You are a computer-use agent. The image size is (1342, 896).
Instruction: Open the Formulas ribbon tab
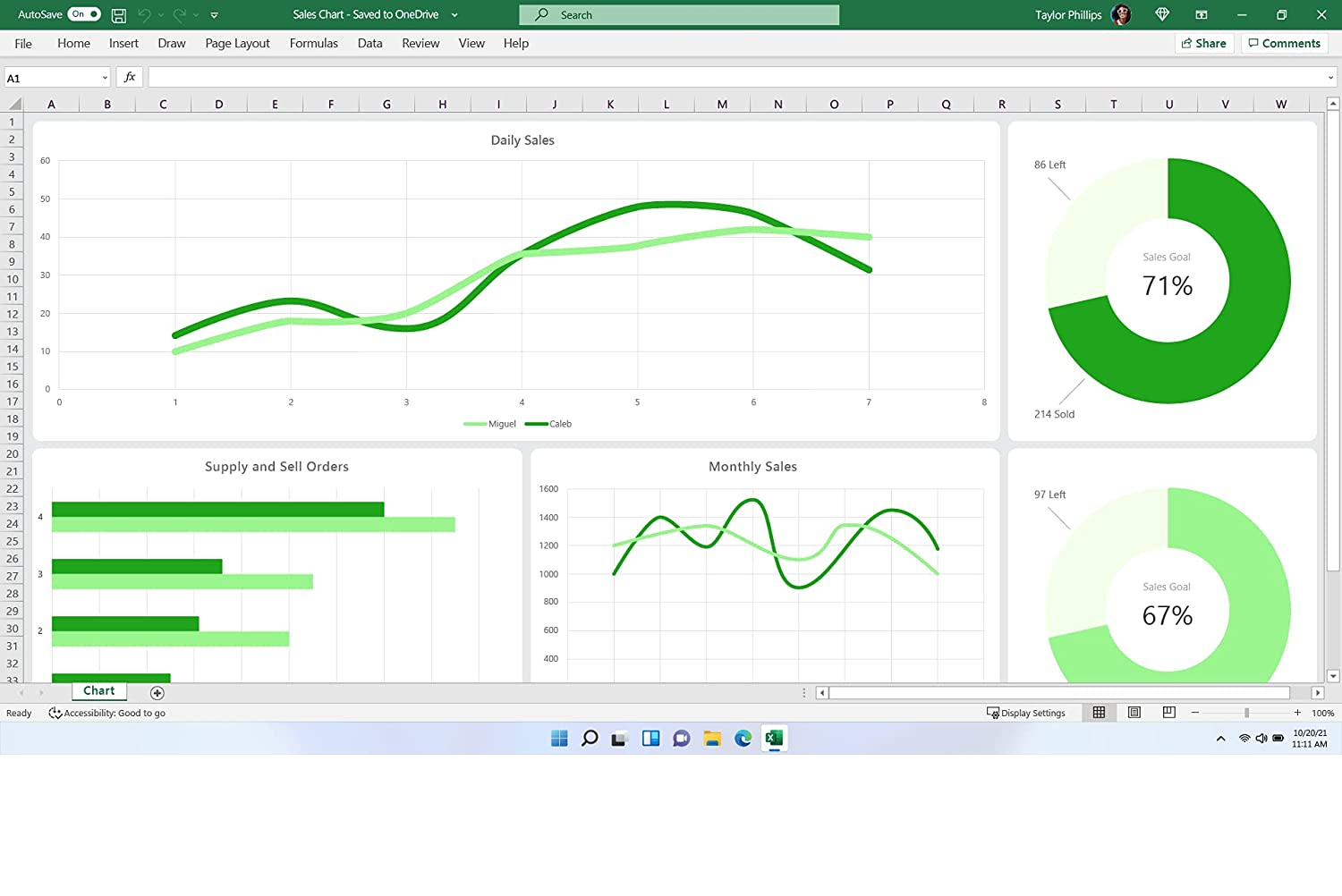pos(313,43)
